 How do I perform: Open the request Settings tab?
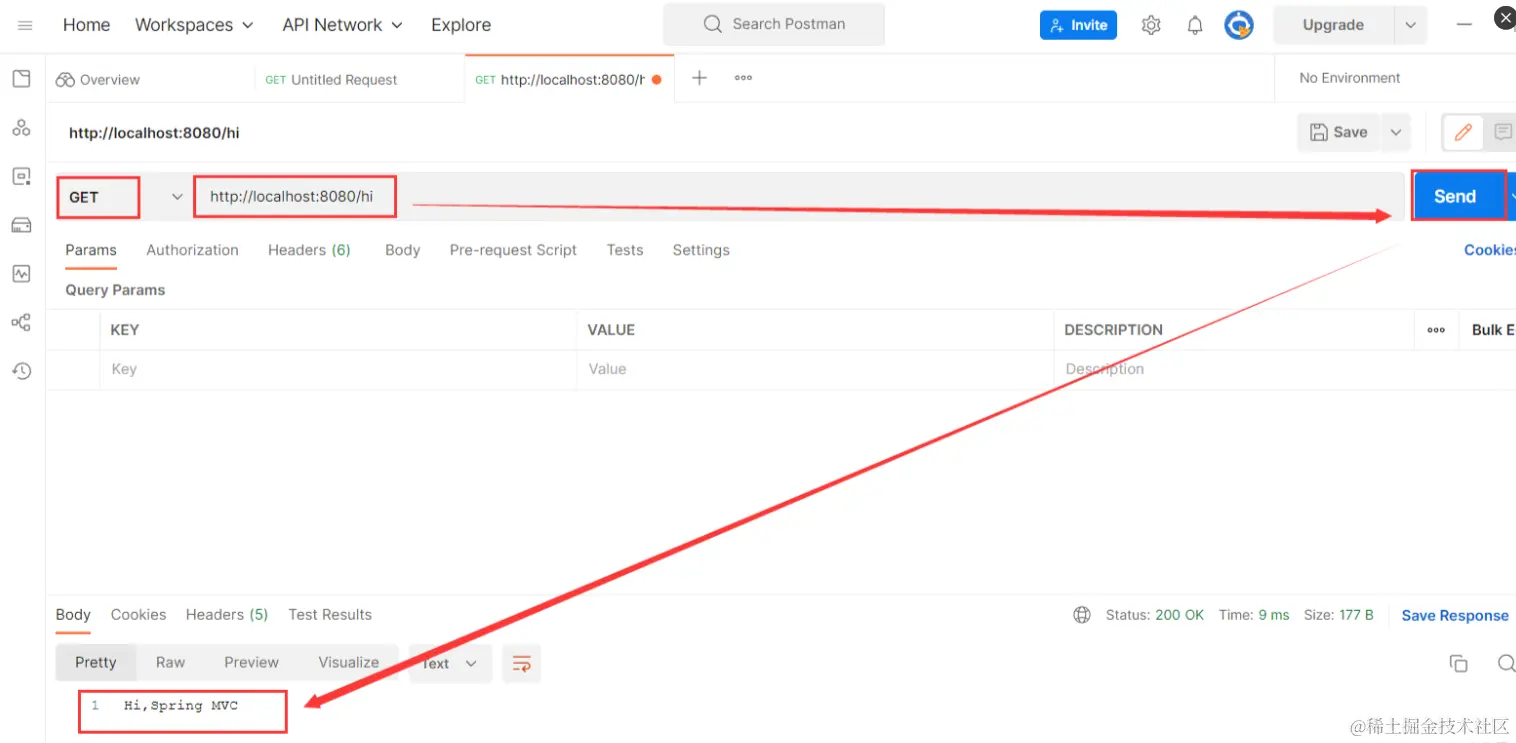pyautogui.click(x=701, y=250)
